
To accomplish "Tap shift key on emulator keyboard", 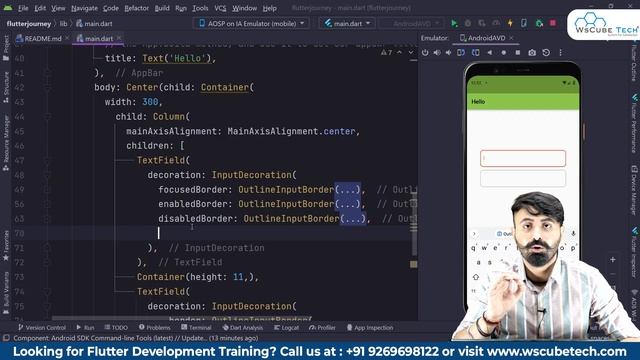I will 476,277.
